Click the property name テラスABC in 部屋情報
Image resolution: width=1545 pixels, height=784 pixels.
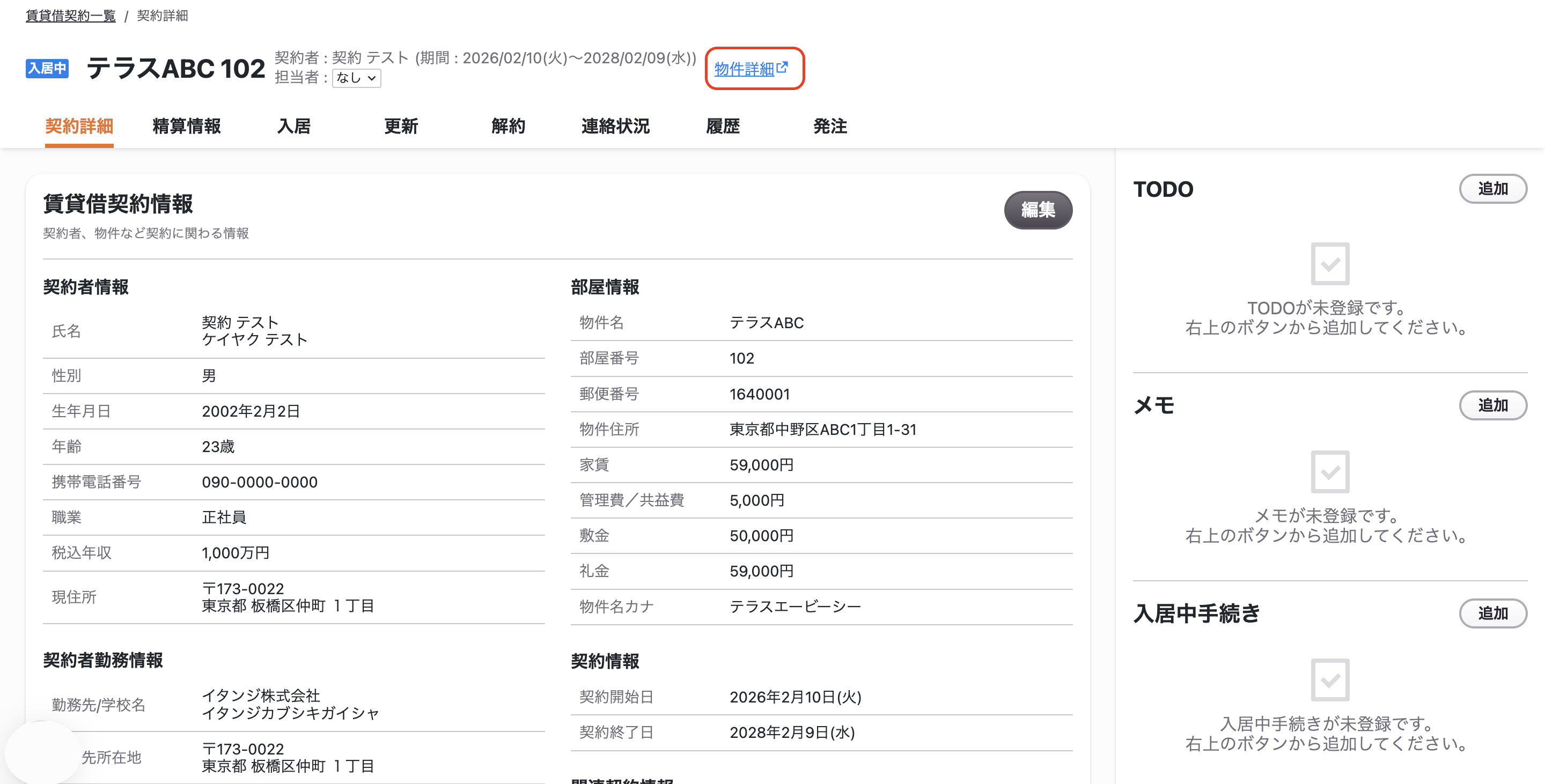pos(767,322)
